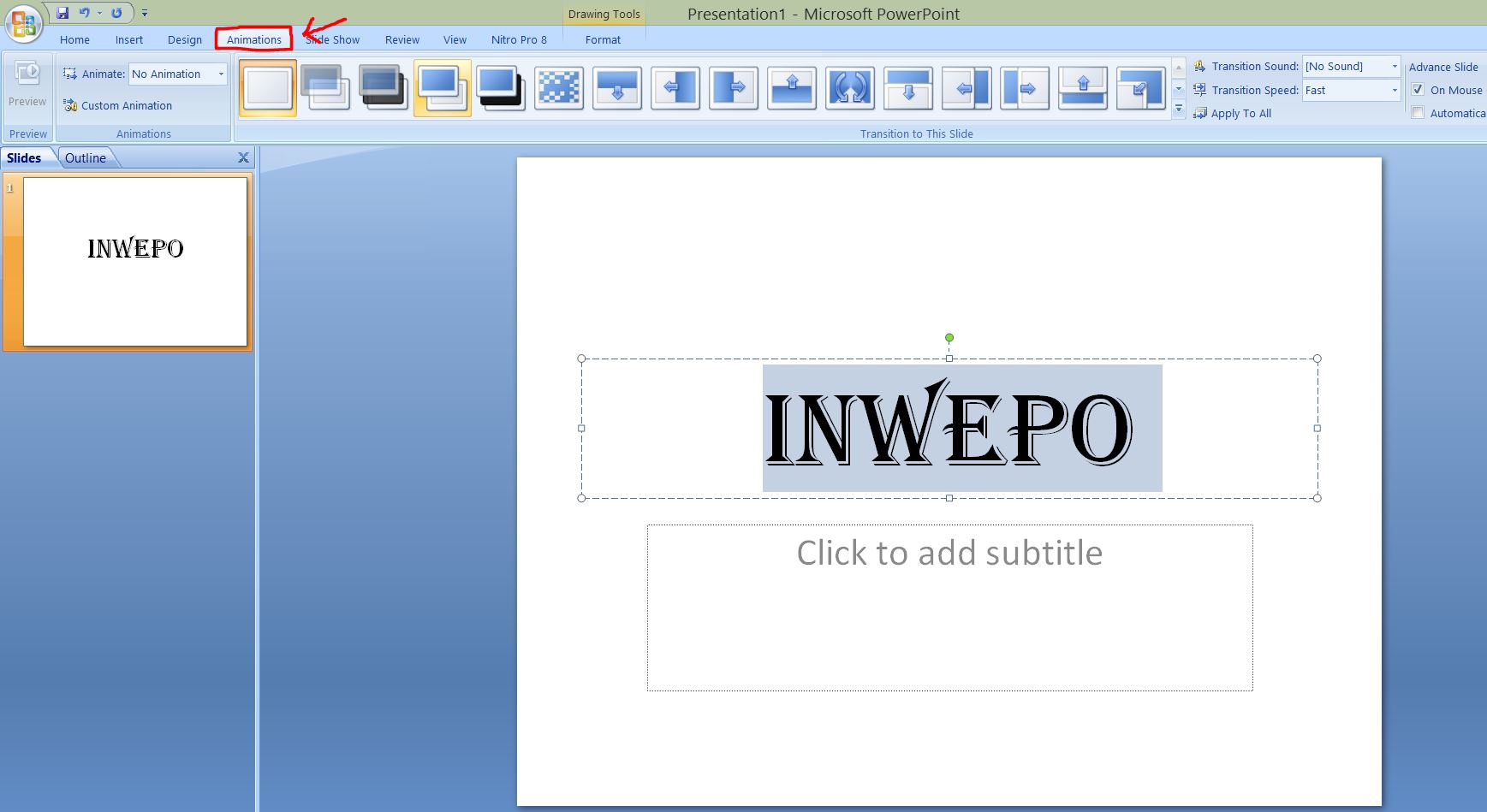Apply the Wipe Down transition
The height and width of the screenshot is (812, 1487).
click(x=617, y=87)
